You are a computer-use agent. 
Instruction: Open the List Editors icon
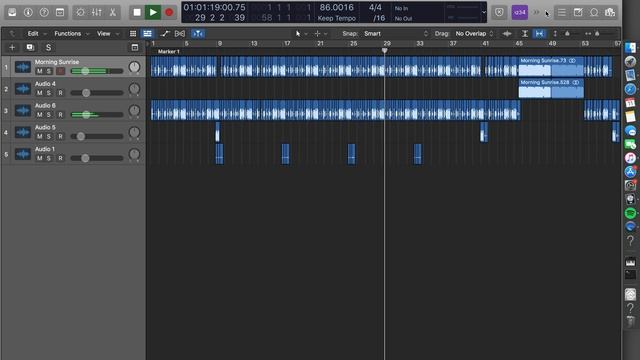[562, 13]
